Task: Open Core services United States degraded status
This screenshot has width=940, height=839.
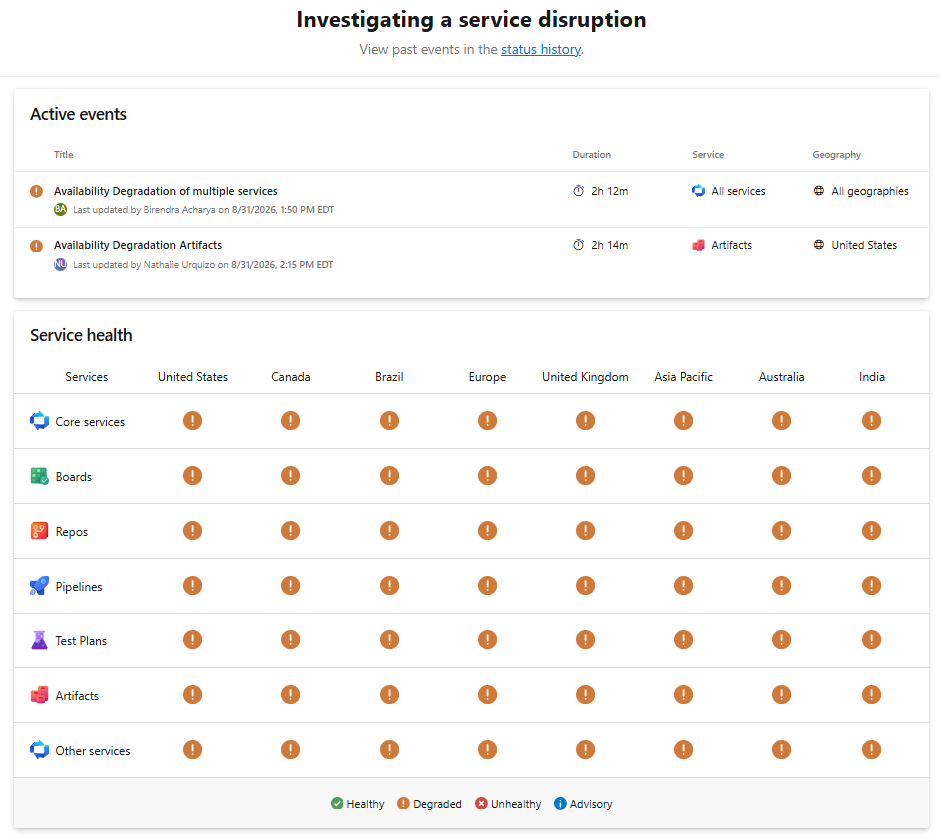Action: pos(192,421)
